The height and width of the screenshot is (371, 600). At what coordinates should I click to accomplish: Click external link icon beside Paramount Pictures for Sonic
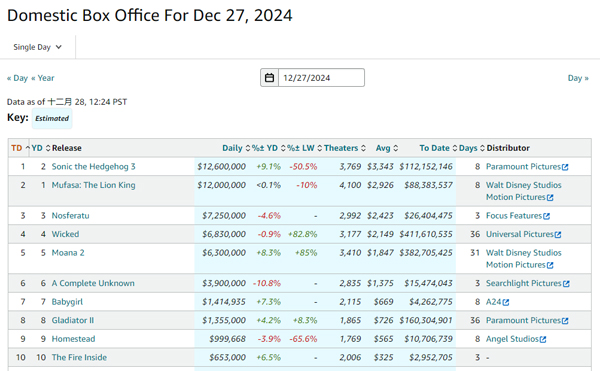click(x=565, y=167)
